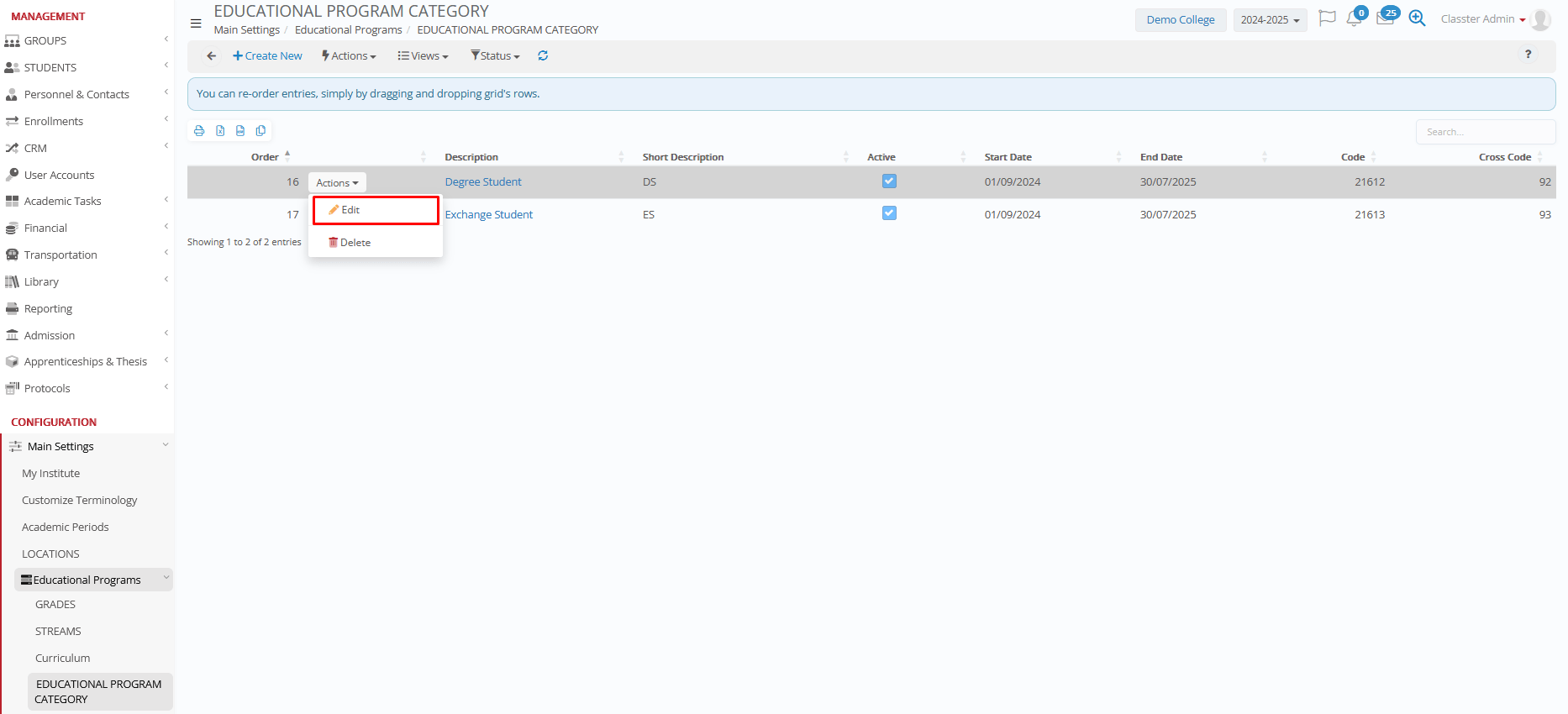
Task: Toggle Active checkbox for Exchange Student
Action: click(x=889, y=213)
